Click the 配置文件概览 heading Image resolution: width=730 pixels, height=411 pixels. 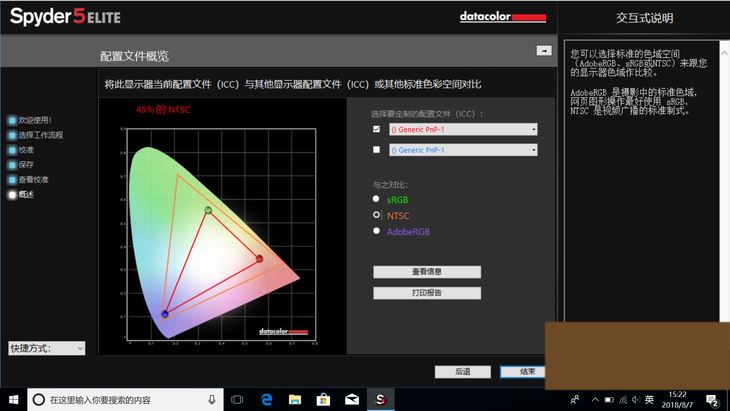(x=134, y=56)
